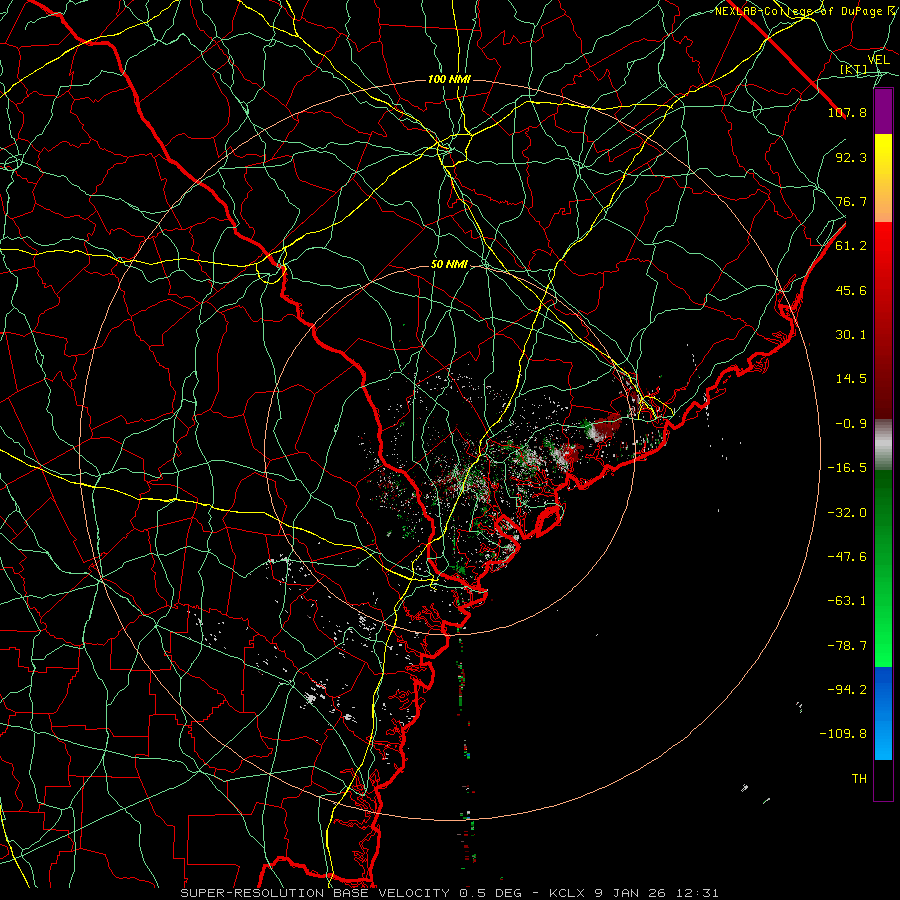The width and height of the screenshot is (900, 900).
Task: Click the "VEL" legend title
Action: [x=878, y=60]
